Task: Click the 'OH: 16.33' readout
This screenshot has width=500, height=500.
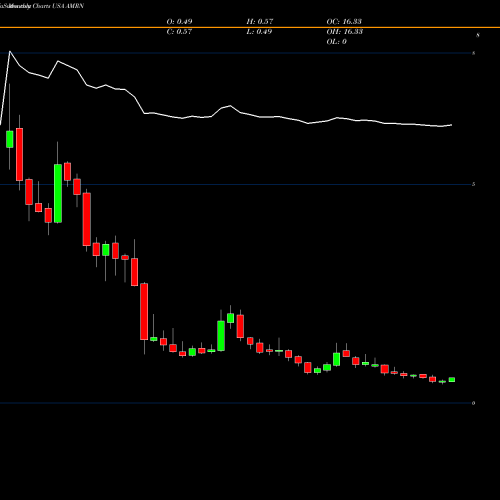Action: (345, 32)
